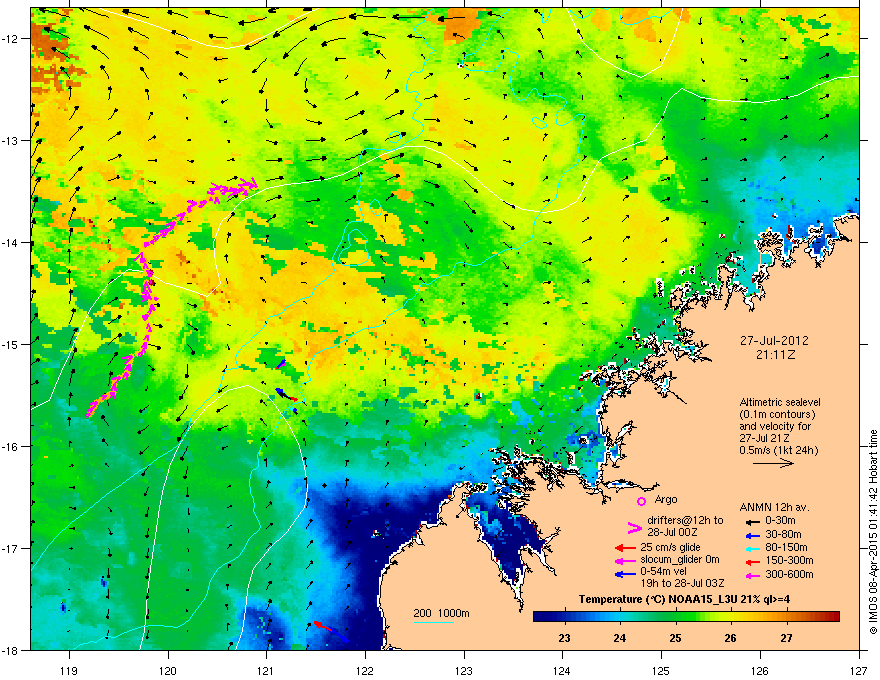Viewport: 880px width, 680px height.
Task: Click the "Argo" legend label
Action: coord(666,499)
